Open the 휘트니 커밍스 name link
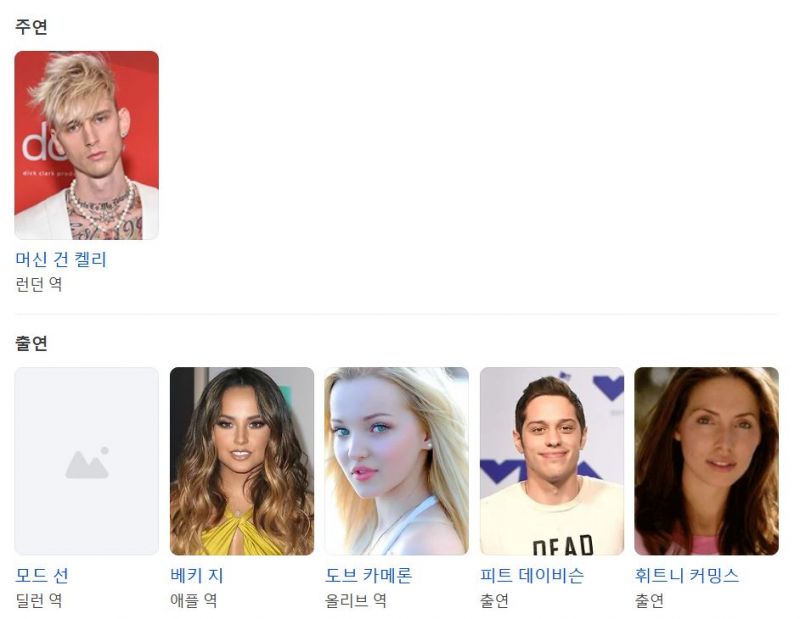The width and height of the screenshot is (800, 619). click(687, 575)
